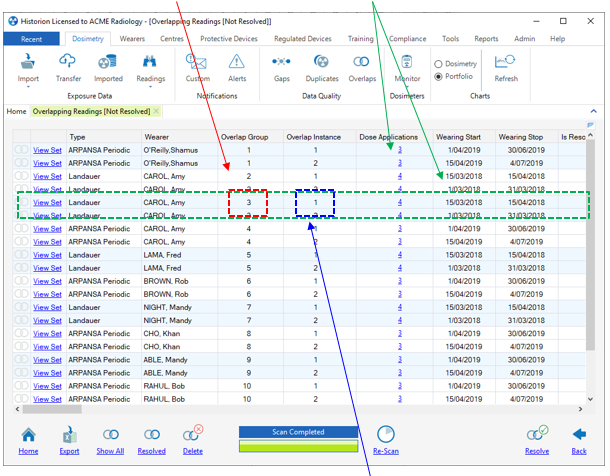This screenshot has width=610, height=476.
Task: Open the Gaps data quality check
Action: click(282, 68)
